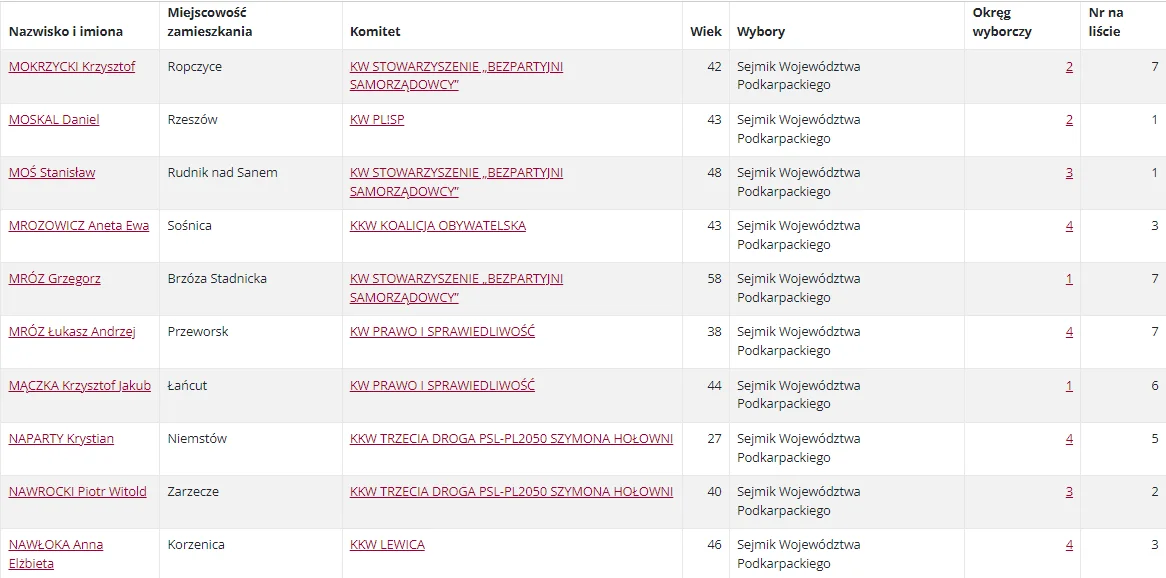Image resolution: width=1166 pixels, height=578 pixels.
Task: Open candidate MOSKAL Daniel link
Action: [x=54, y=120]
